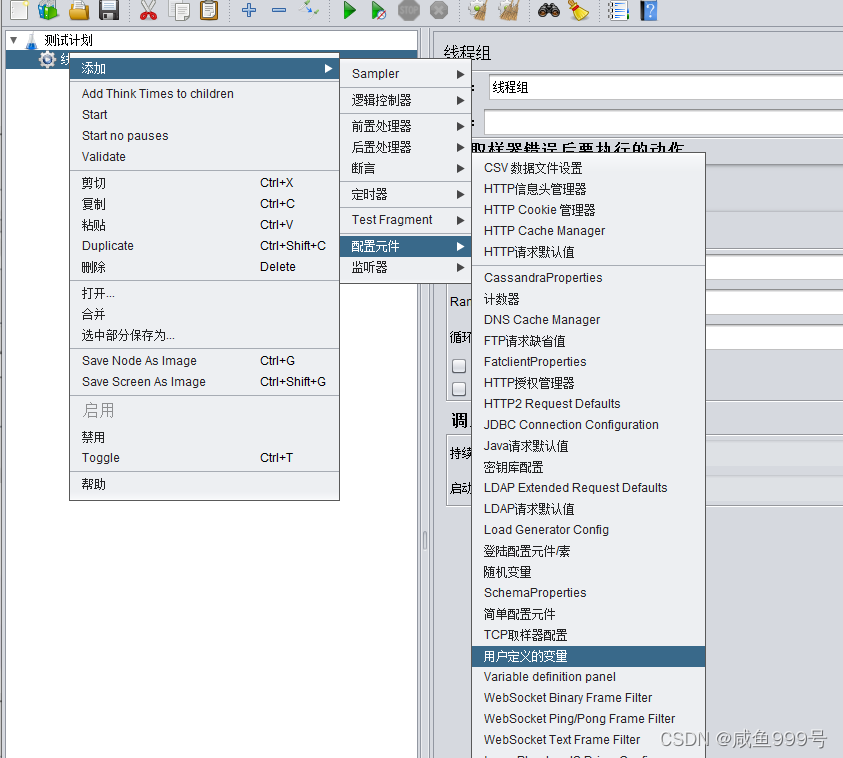Click the blue minus Collapse All icon
The image size is (843, 758).
278,10
